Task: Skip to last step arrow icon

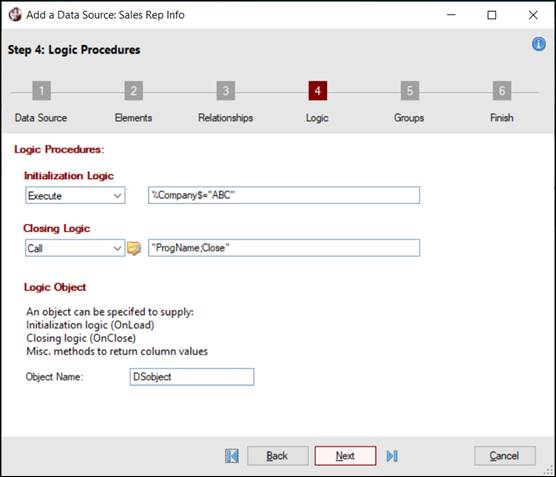Action: coord(392,456)
